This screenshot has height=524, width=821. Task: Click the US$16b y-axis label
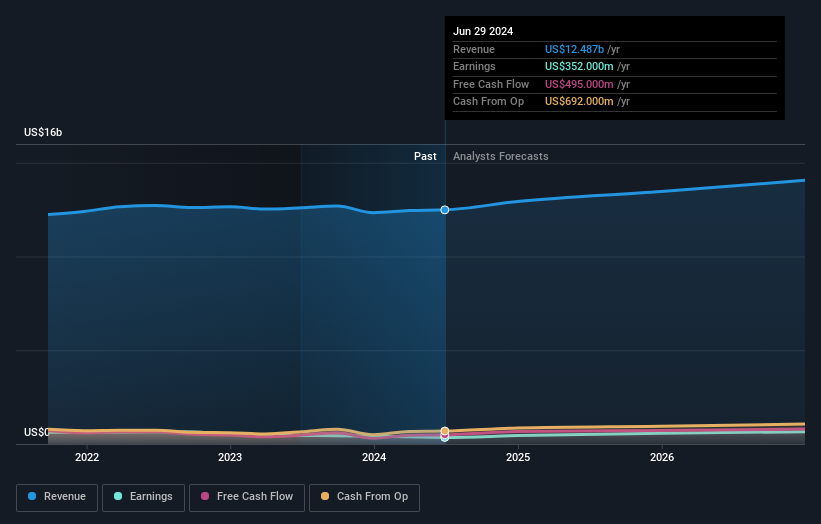[43, 132]
